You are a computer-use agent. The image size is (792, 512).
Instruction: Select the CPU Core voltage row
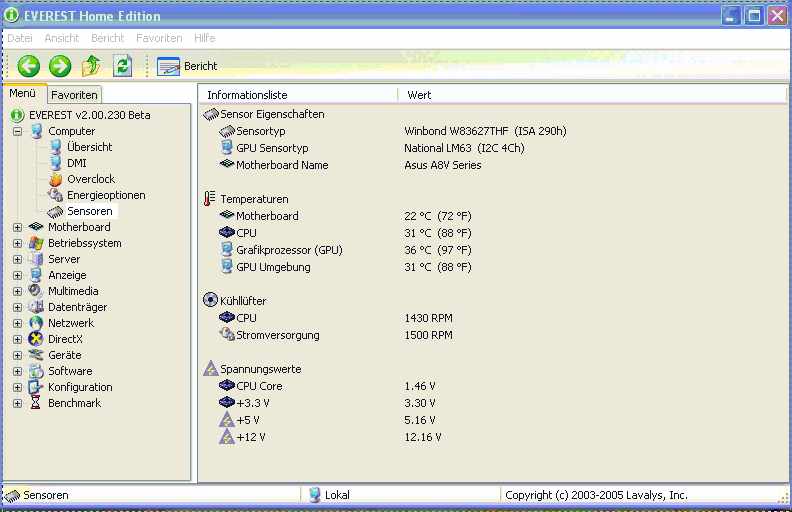pyautogui.click(x=327, y=386)
